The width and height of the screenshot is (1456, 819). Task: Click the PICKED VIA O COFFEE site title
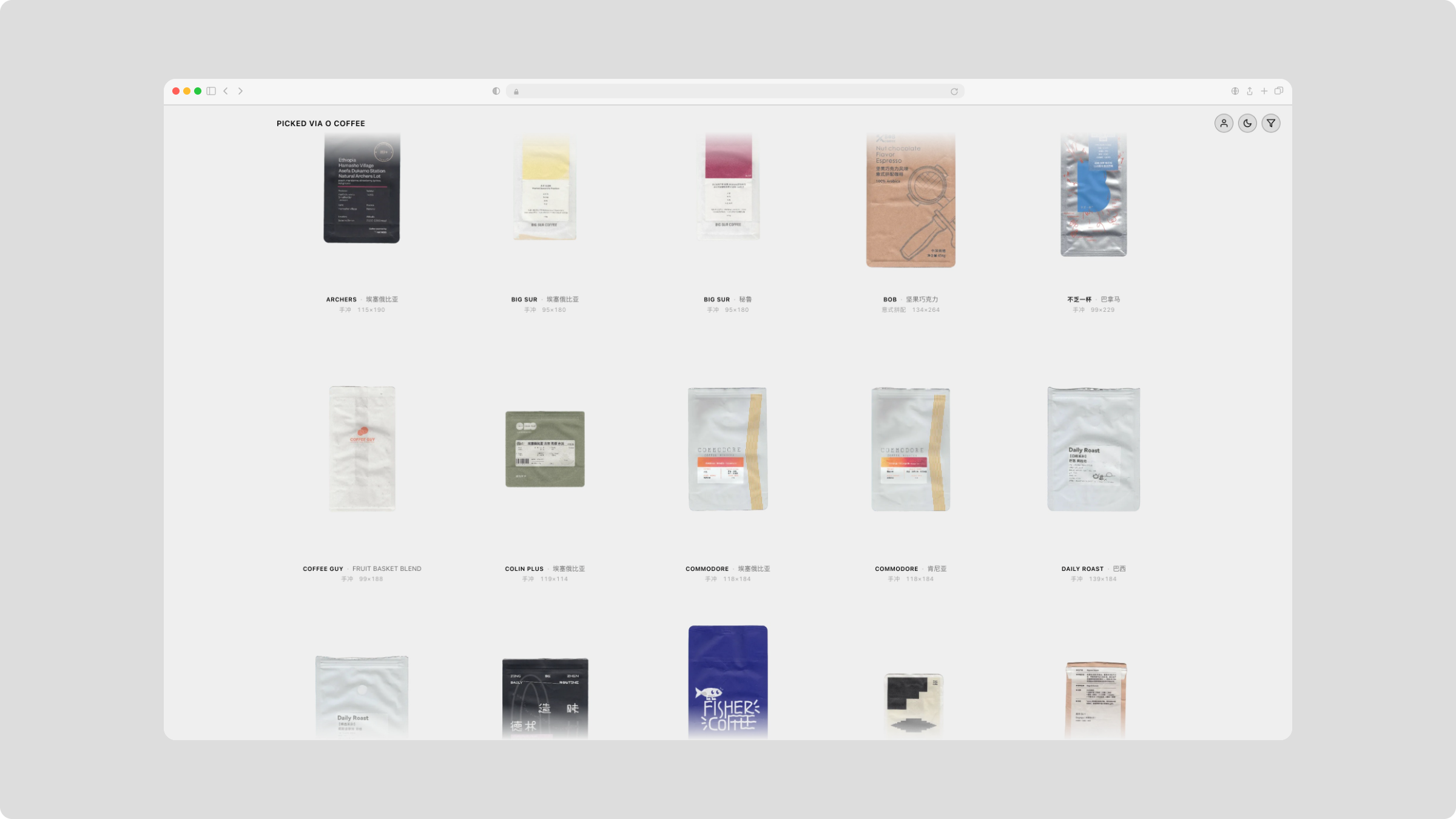click(x=321, y=124)
